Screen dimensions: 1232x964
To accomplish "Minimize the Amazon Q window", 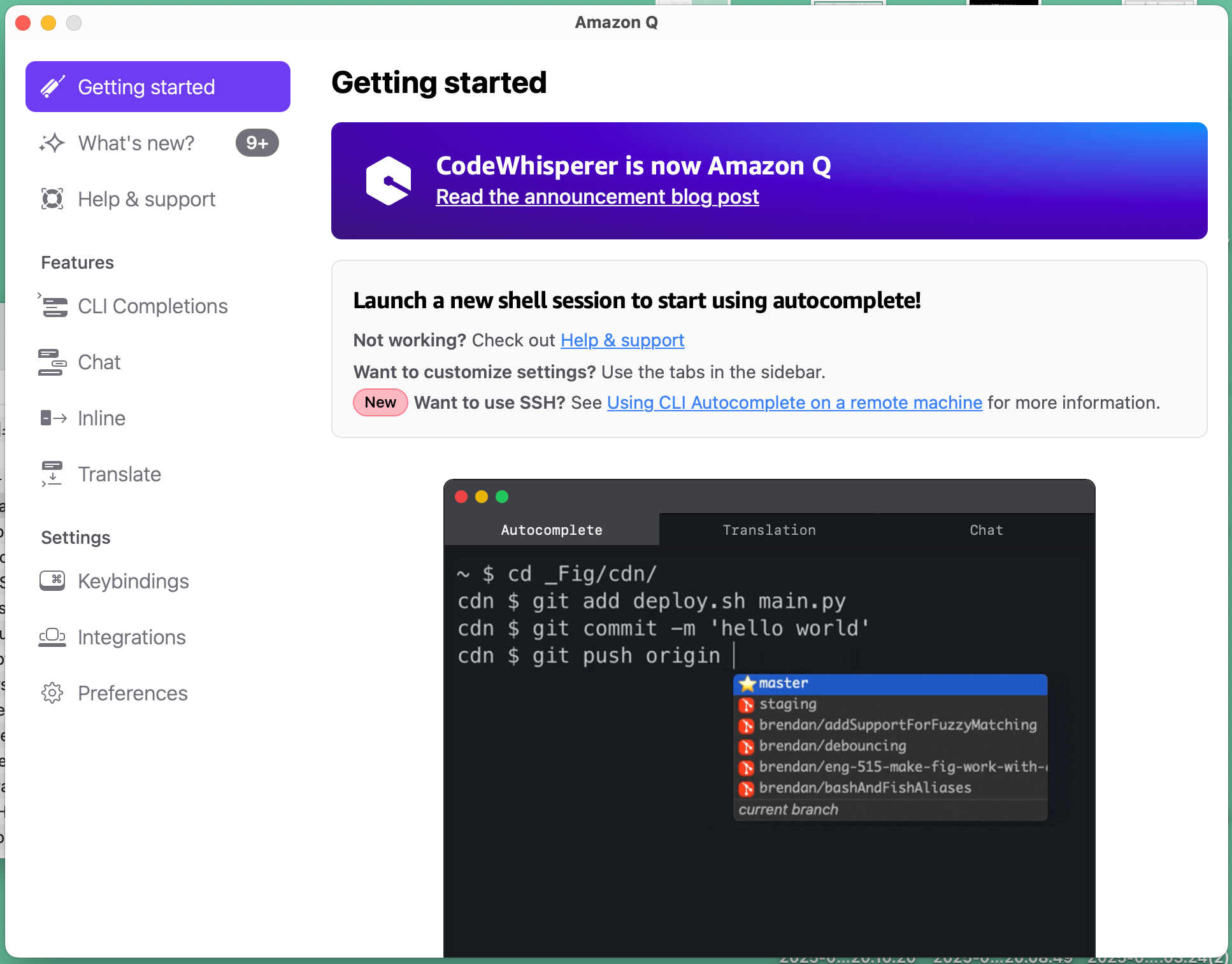I will [x=48, y=23].
